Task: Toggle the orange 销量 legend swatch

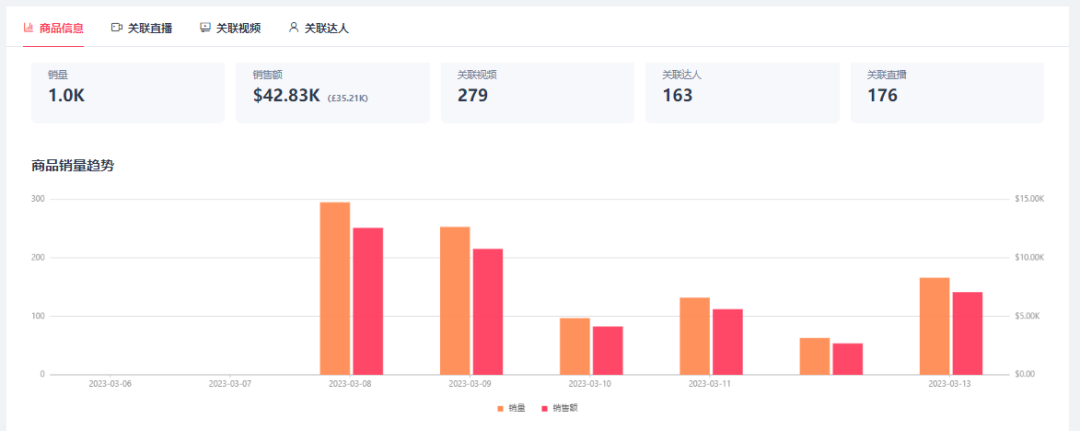Action: coord(500,408)
